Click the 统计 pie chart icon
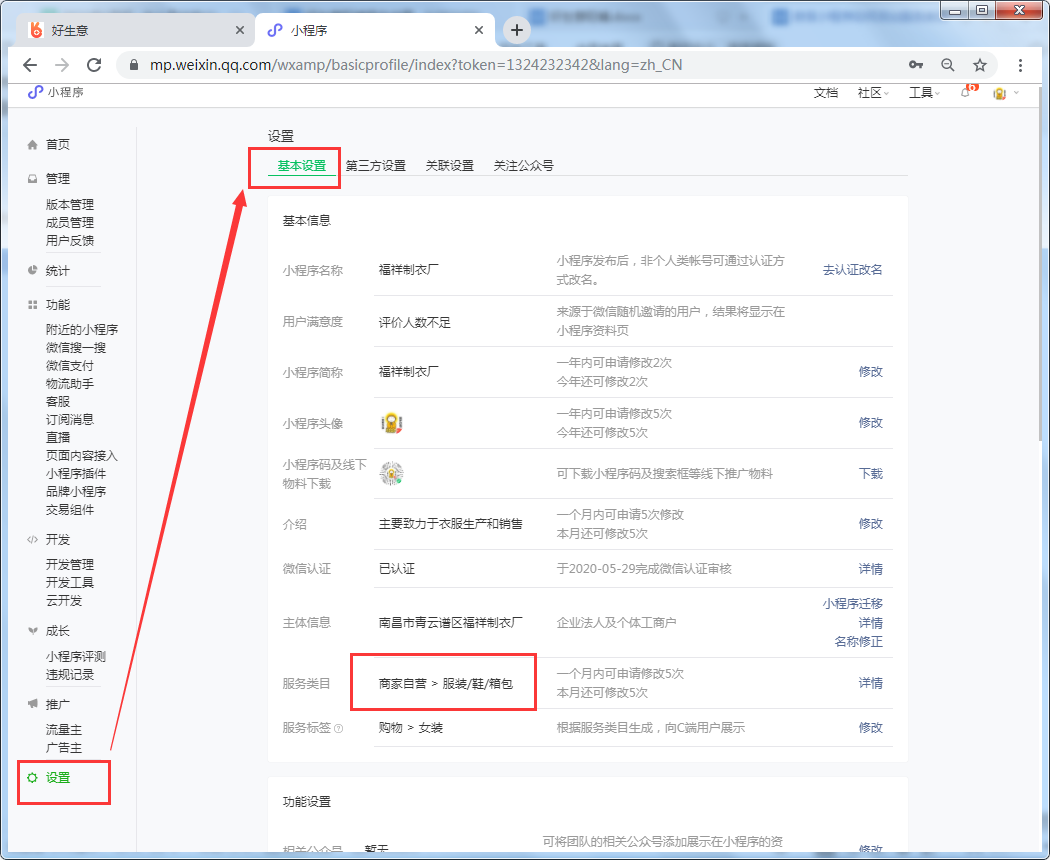Screen dimensions: 1050x860 [x=32, y=271]
